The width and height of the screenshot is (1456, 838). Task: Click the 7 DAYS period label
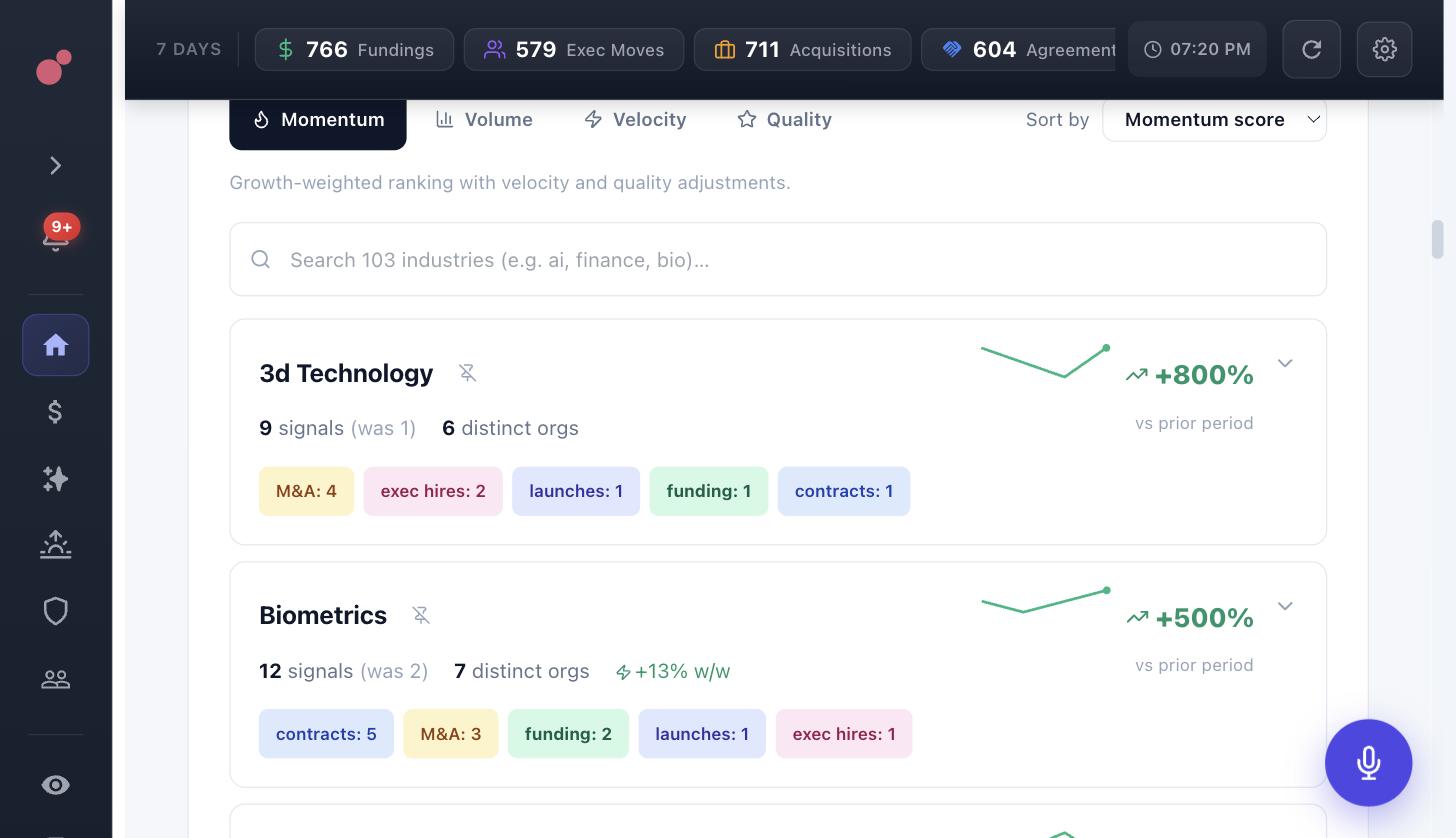pyautogui.click(x=189, y=49)
